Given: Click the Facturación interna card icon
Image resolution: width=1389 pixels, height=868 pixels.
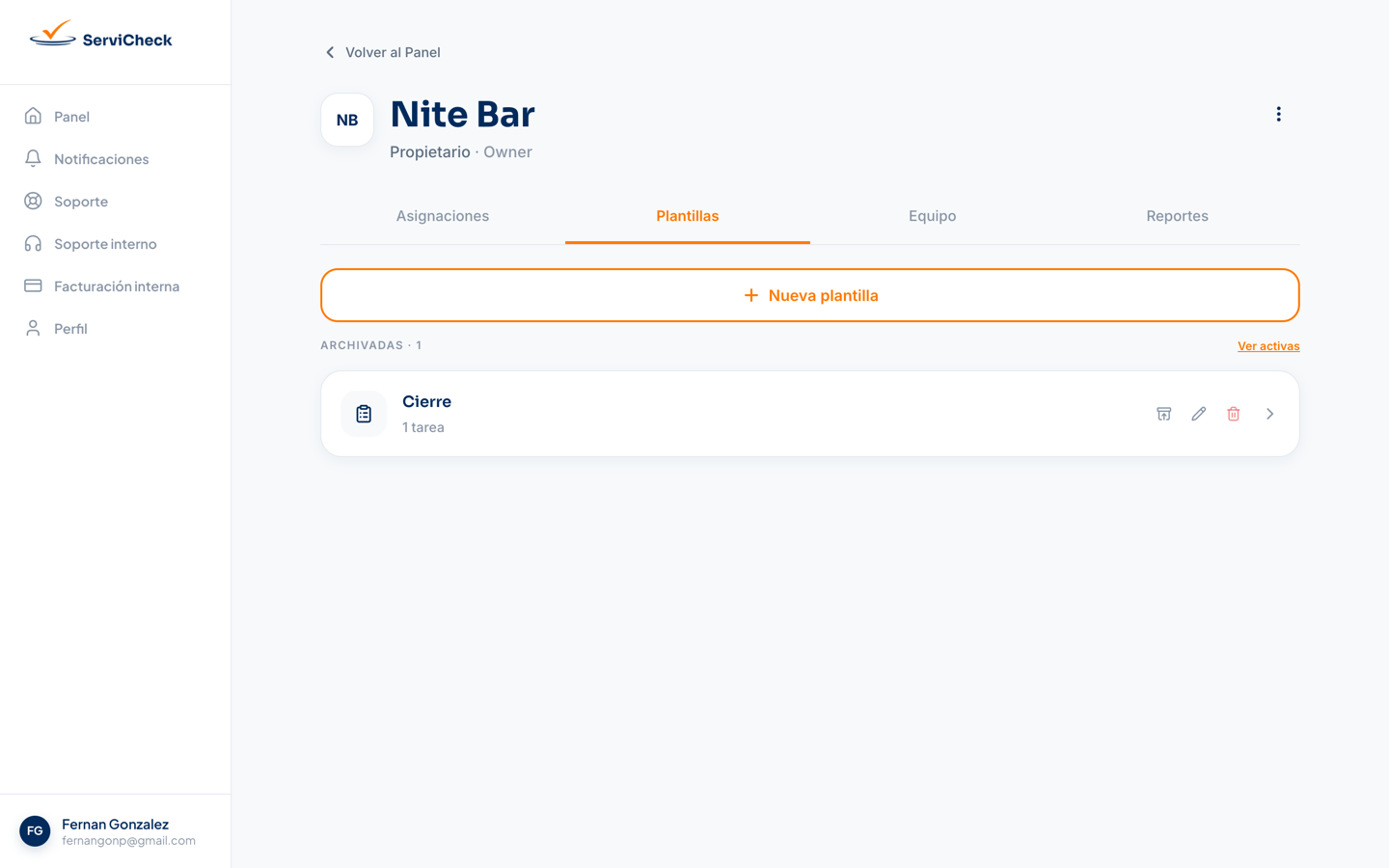Looking at the screenshot, I should [x=33, y=285].
